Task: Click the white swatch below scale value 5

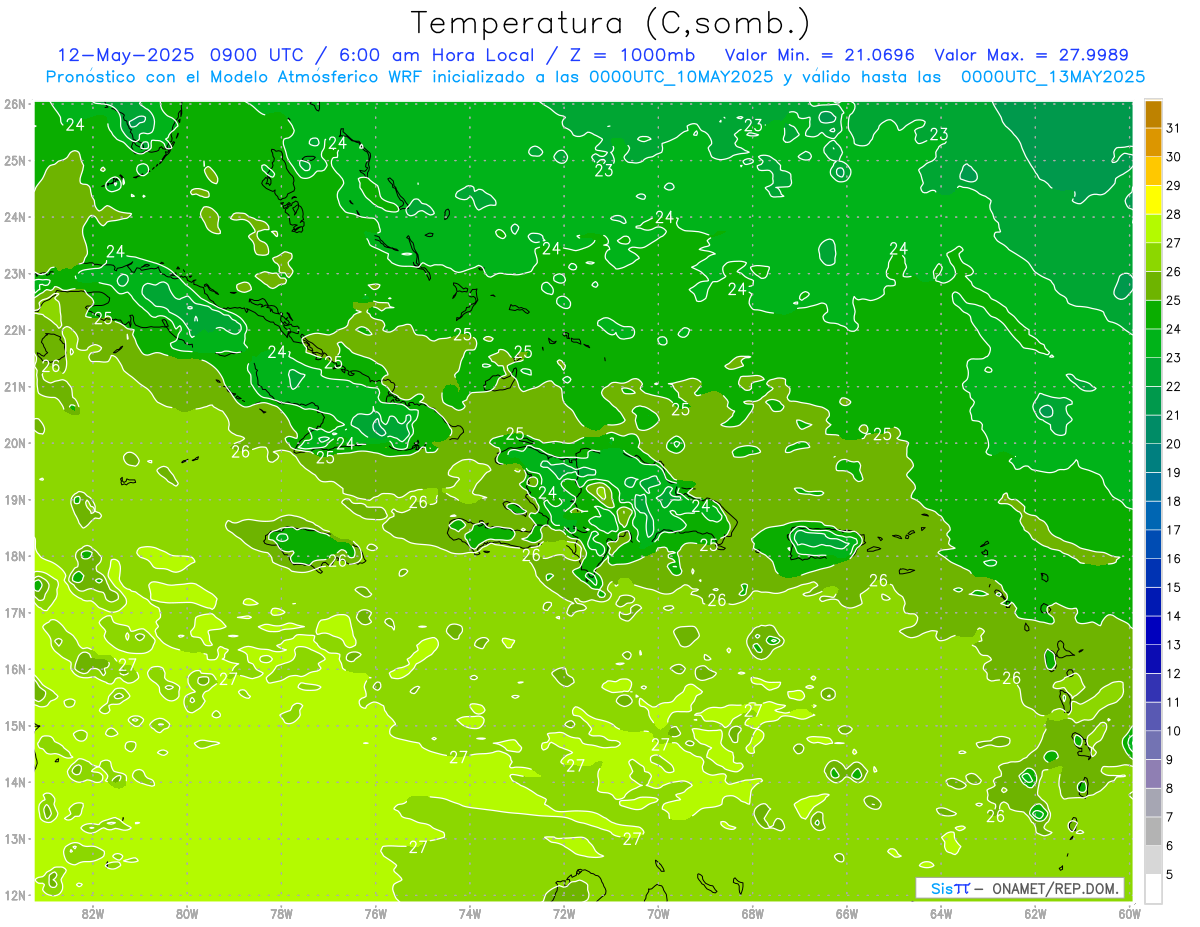Action: pyautogui.click(x=1153, y=888)
